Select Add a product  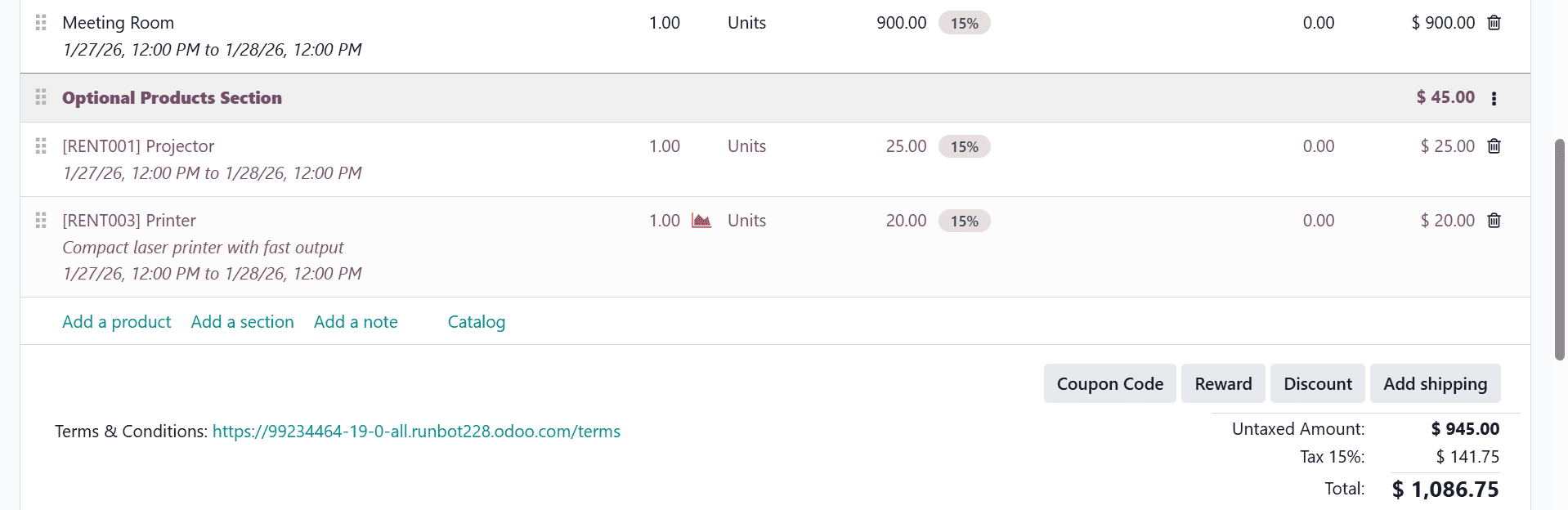(x=116, y=321)
